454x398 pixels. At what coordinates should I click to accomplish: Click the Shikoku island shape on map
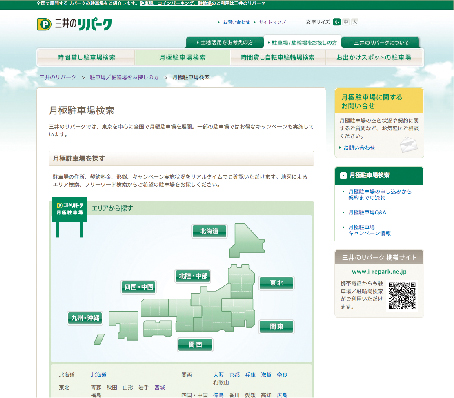pos(157,328)
